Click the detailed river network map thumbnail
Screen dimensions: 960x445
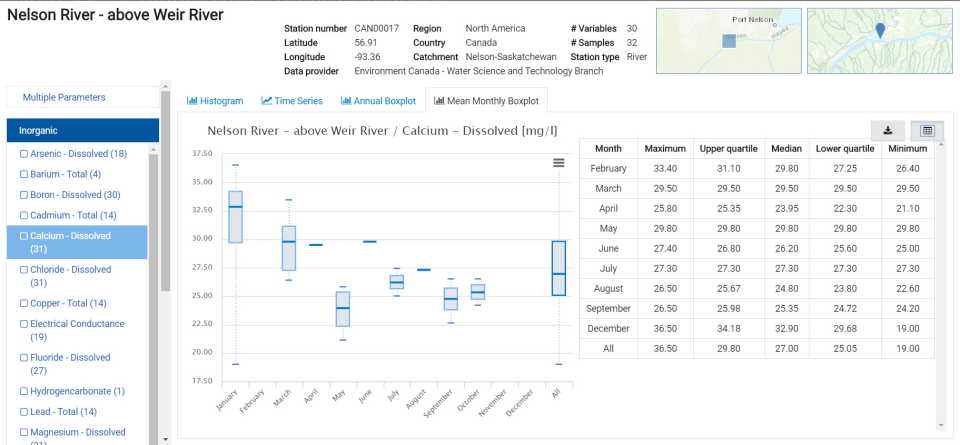click(880, 41)
